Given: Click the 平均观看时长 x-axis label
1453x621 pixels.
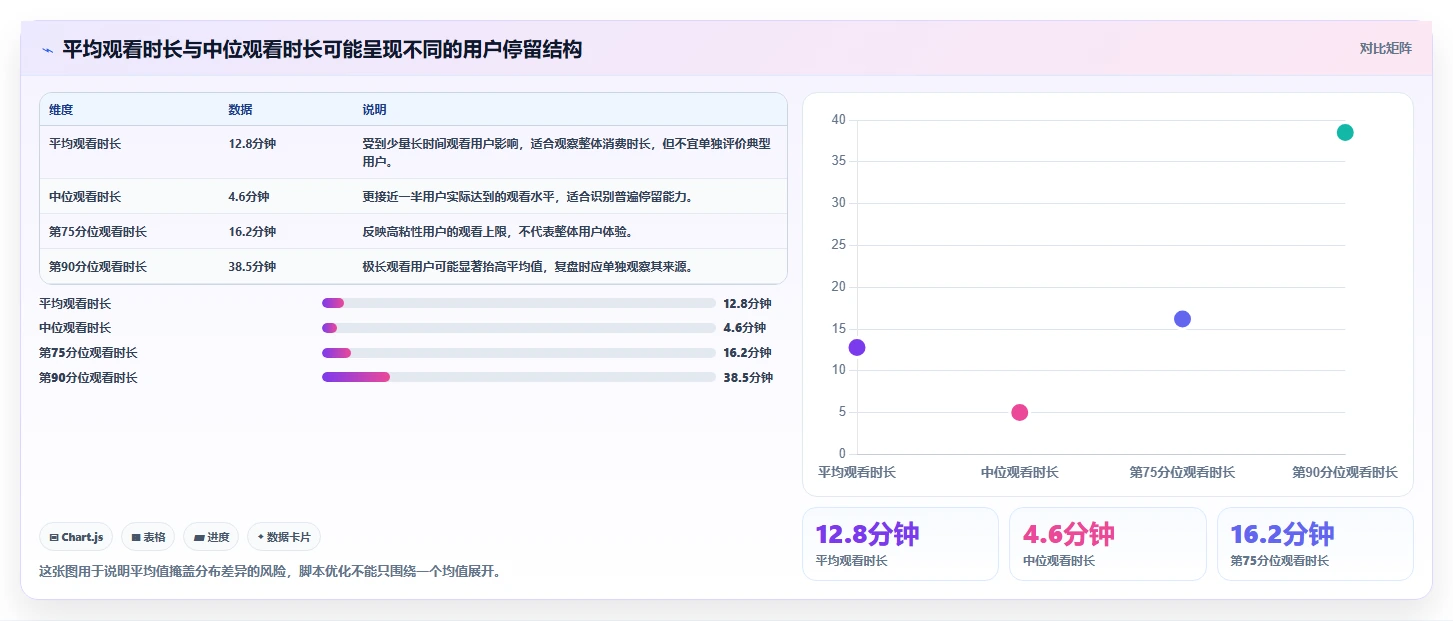Looking at the screenshot, I should coord(857,472).
